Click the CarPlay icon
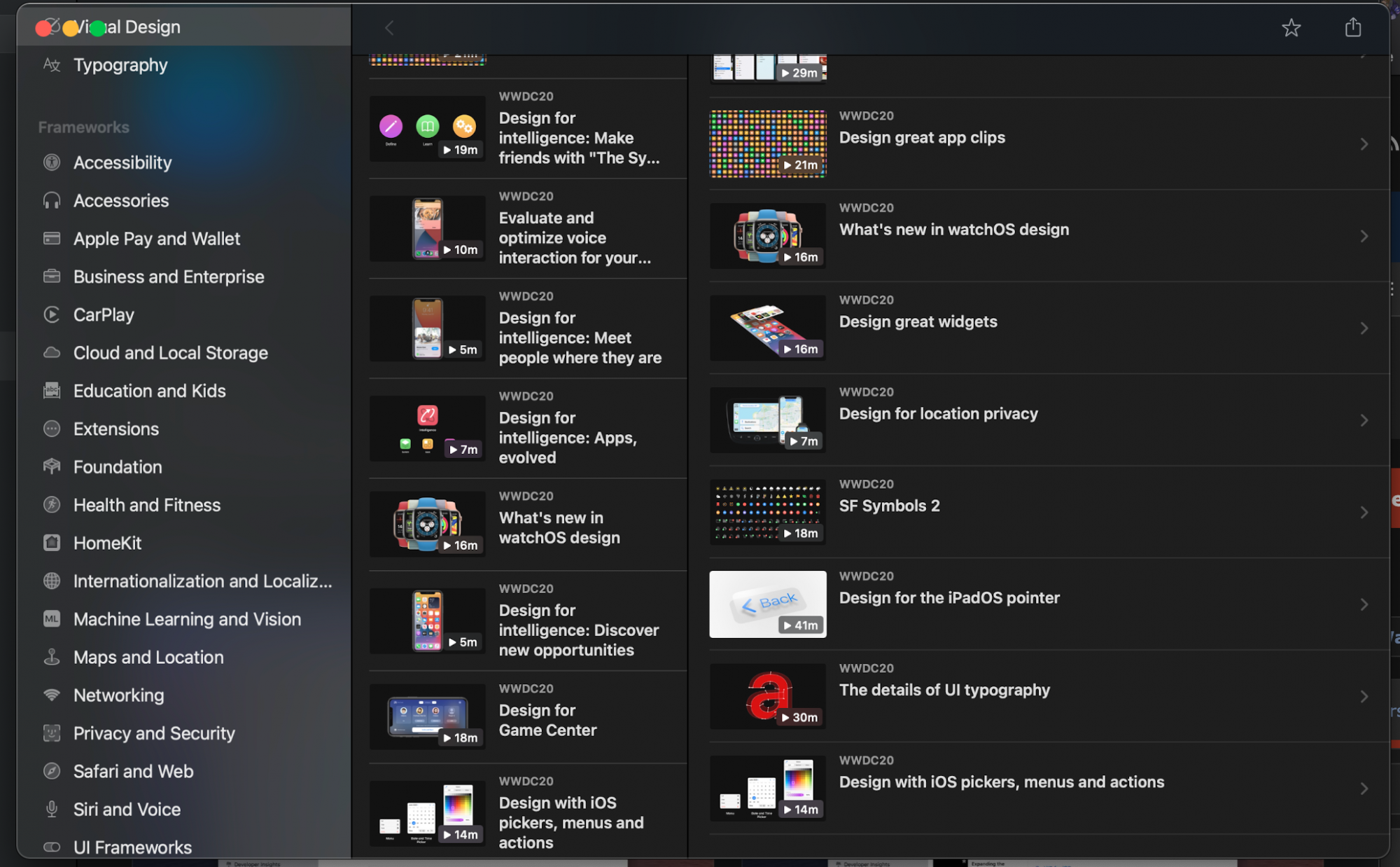This screenshot has width=1400, height=867. 52,314
